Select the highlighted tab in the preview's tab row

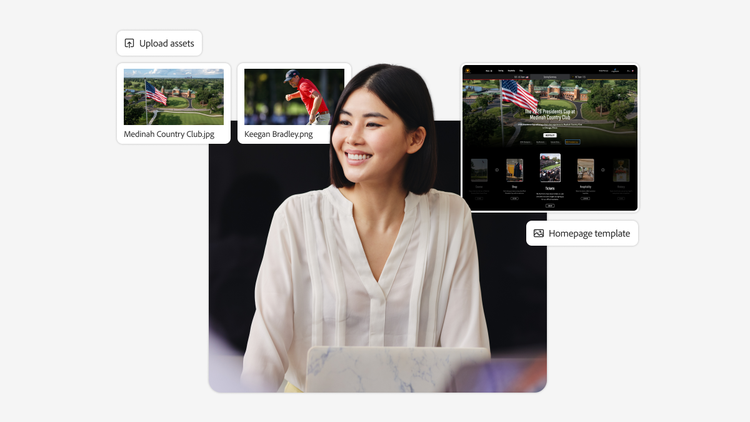click(571, 143)
